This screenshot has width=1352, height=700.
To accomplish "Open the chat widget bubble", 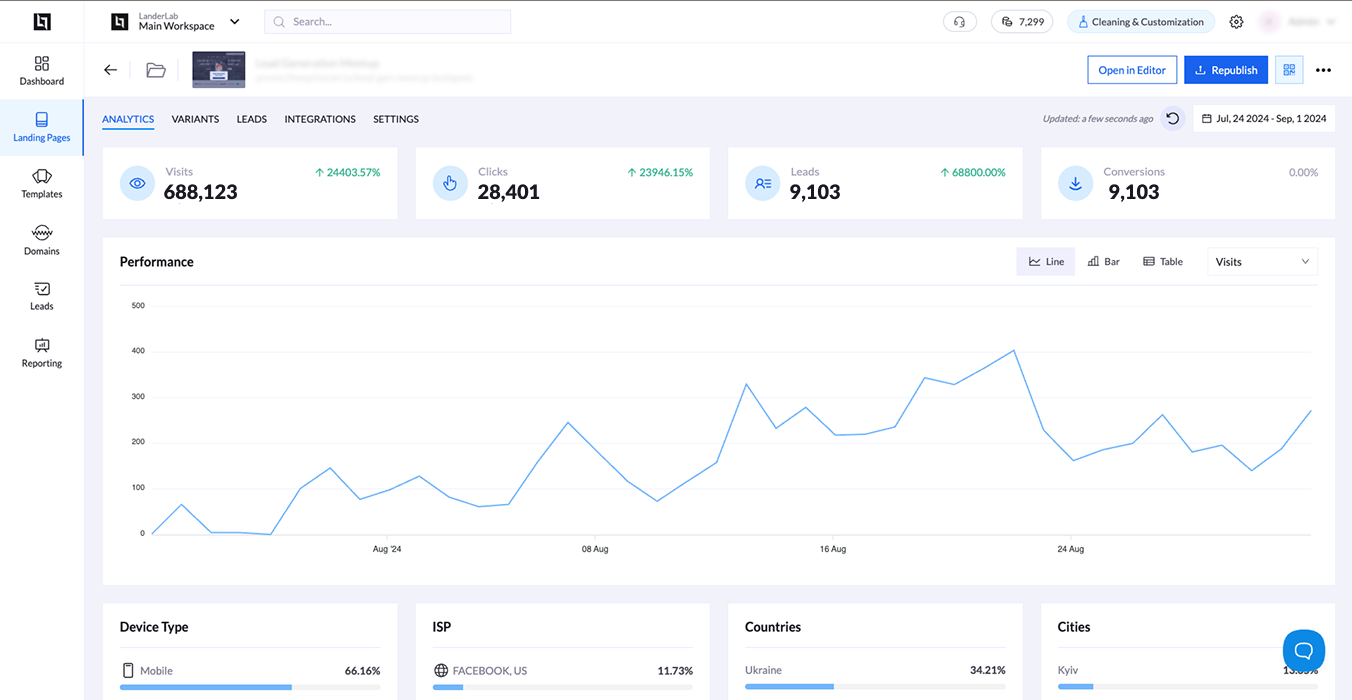I will 1303,650.
